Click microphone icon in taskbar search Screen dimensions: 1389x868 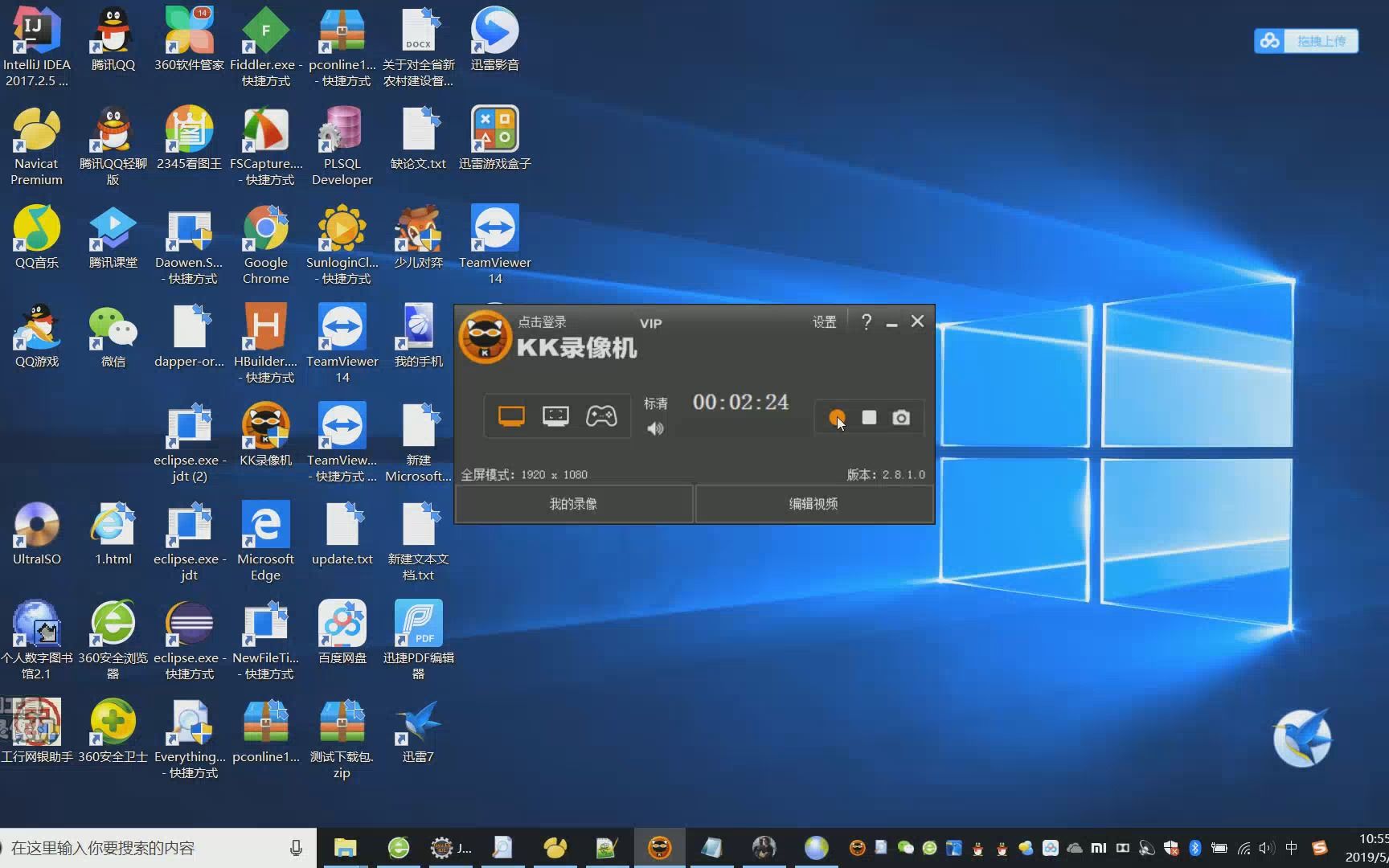[x=296, y=848]
